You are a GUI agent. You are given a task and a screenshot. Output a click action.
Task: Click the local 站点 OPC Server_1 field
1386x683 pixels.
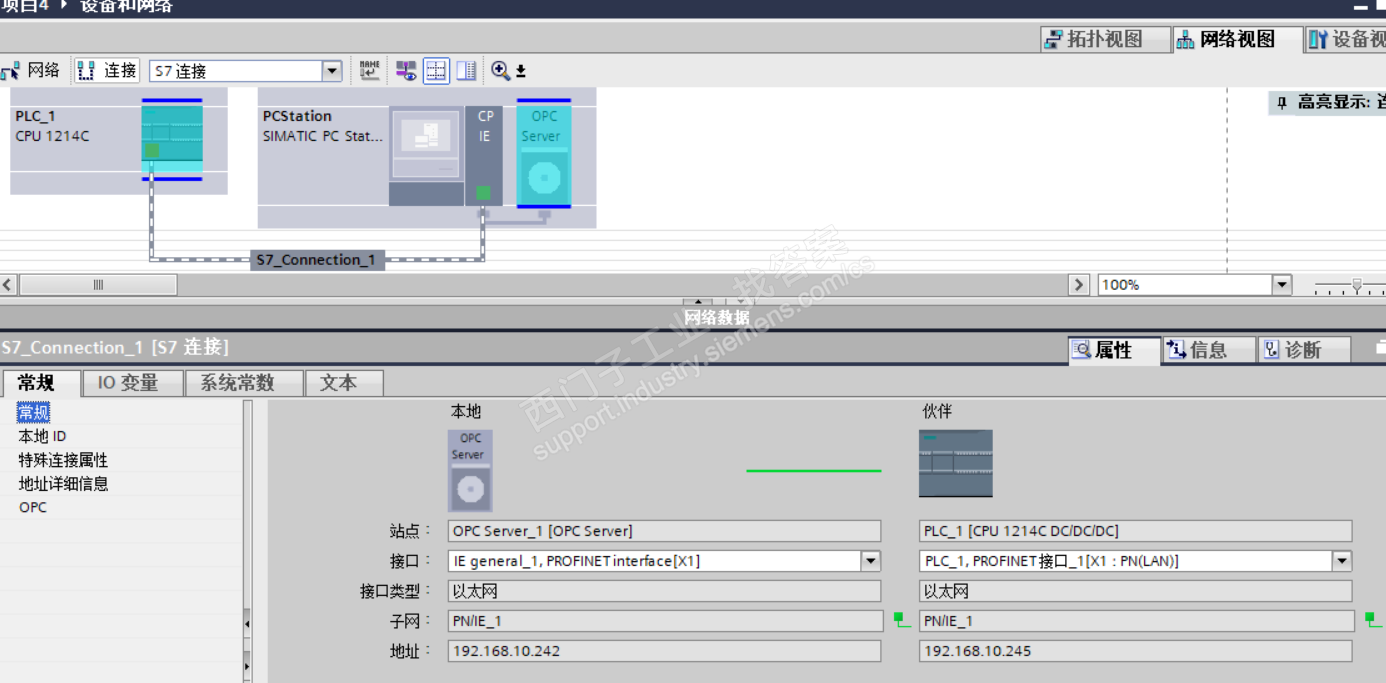pyautogui.click(x=664, y=531)
